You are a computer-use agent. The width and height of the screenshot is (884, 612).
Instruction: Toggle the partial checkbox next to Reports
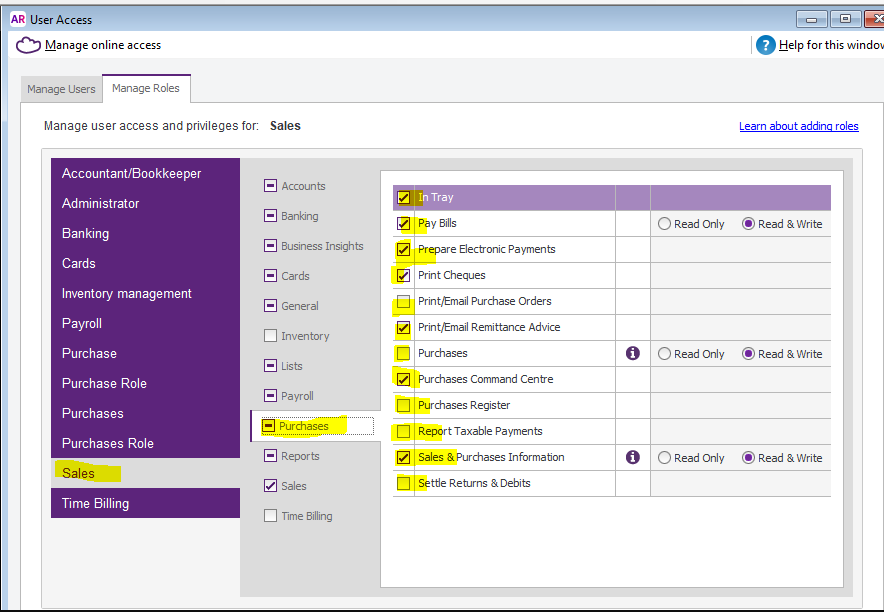coord(270,456)
